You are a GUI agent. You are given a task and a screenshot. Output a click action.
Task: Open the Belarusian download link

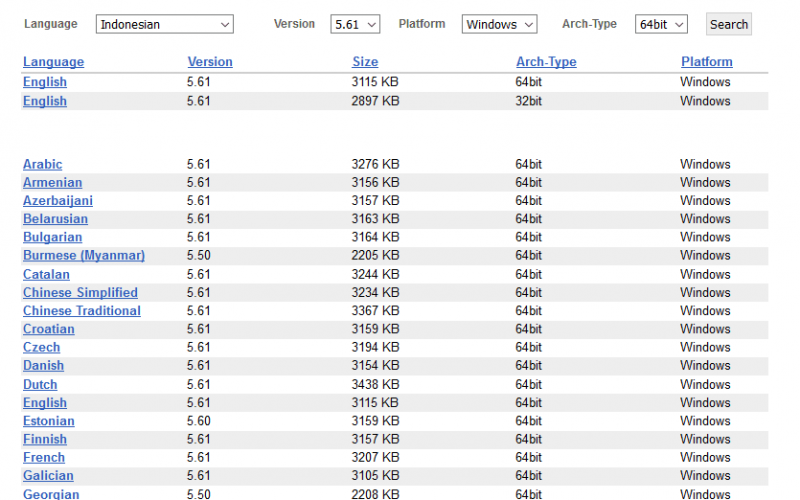(55, 219)
